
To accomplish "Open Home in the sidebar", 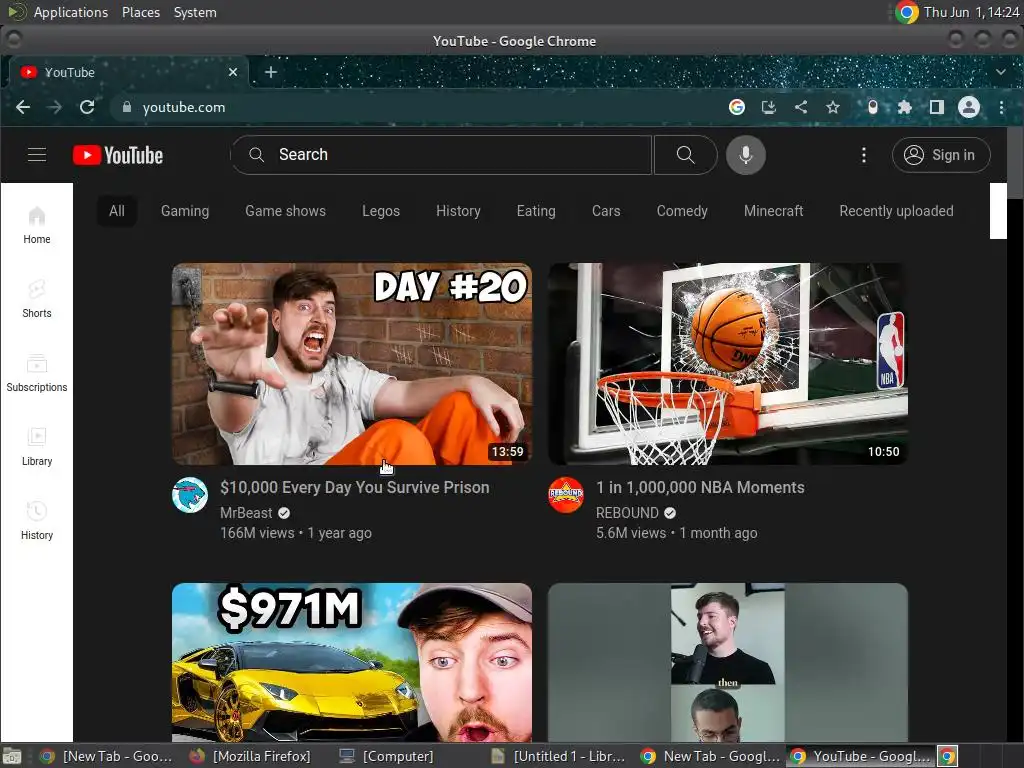I will pos(37,225).
